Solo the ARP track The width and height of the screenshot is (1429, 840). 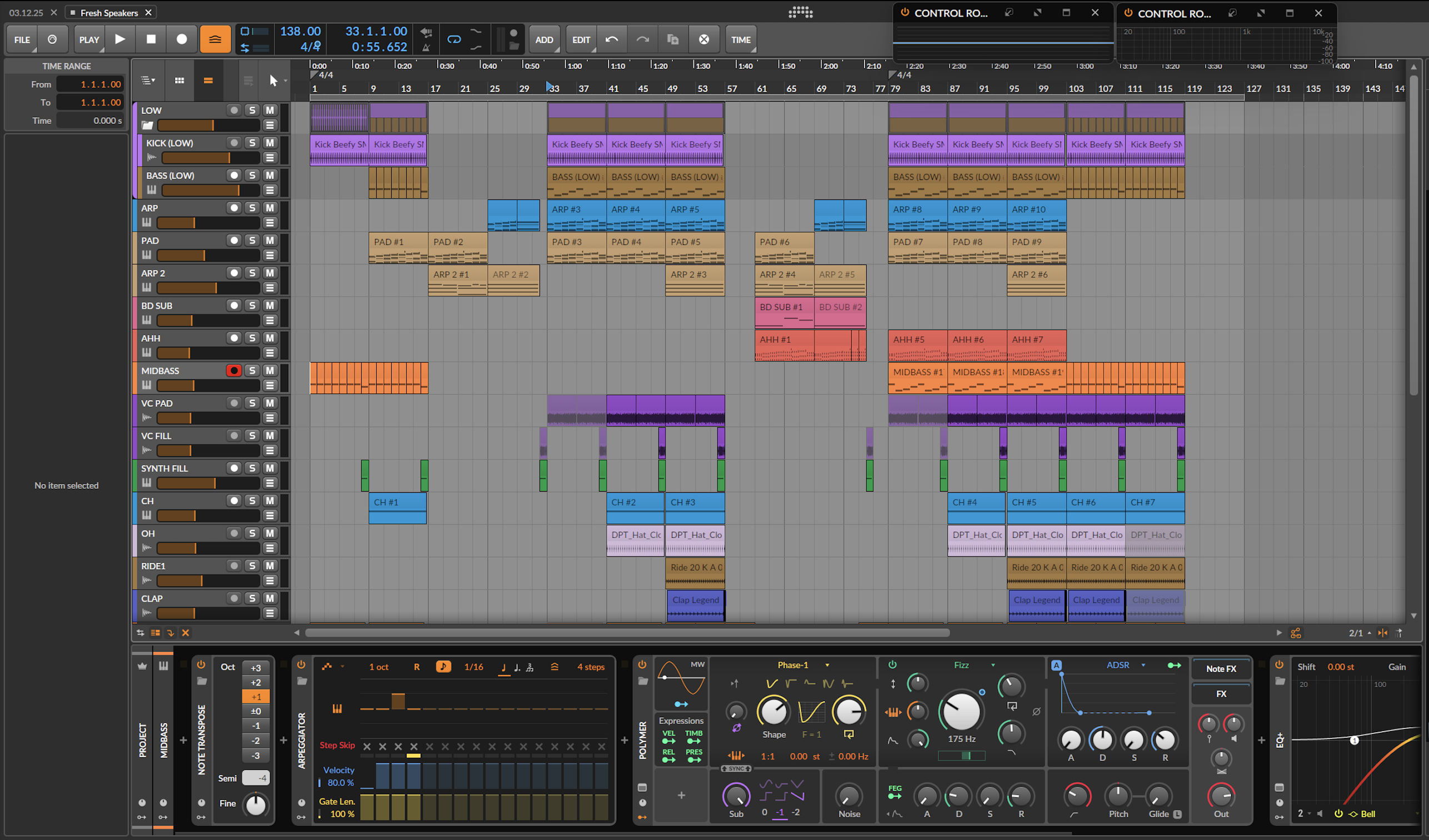point(252,208)
